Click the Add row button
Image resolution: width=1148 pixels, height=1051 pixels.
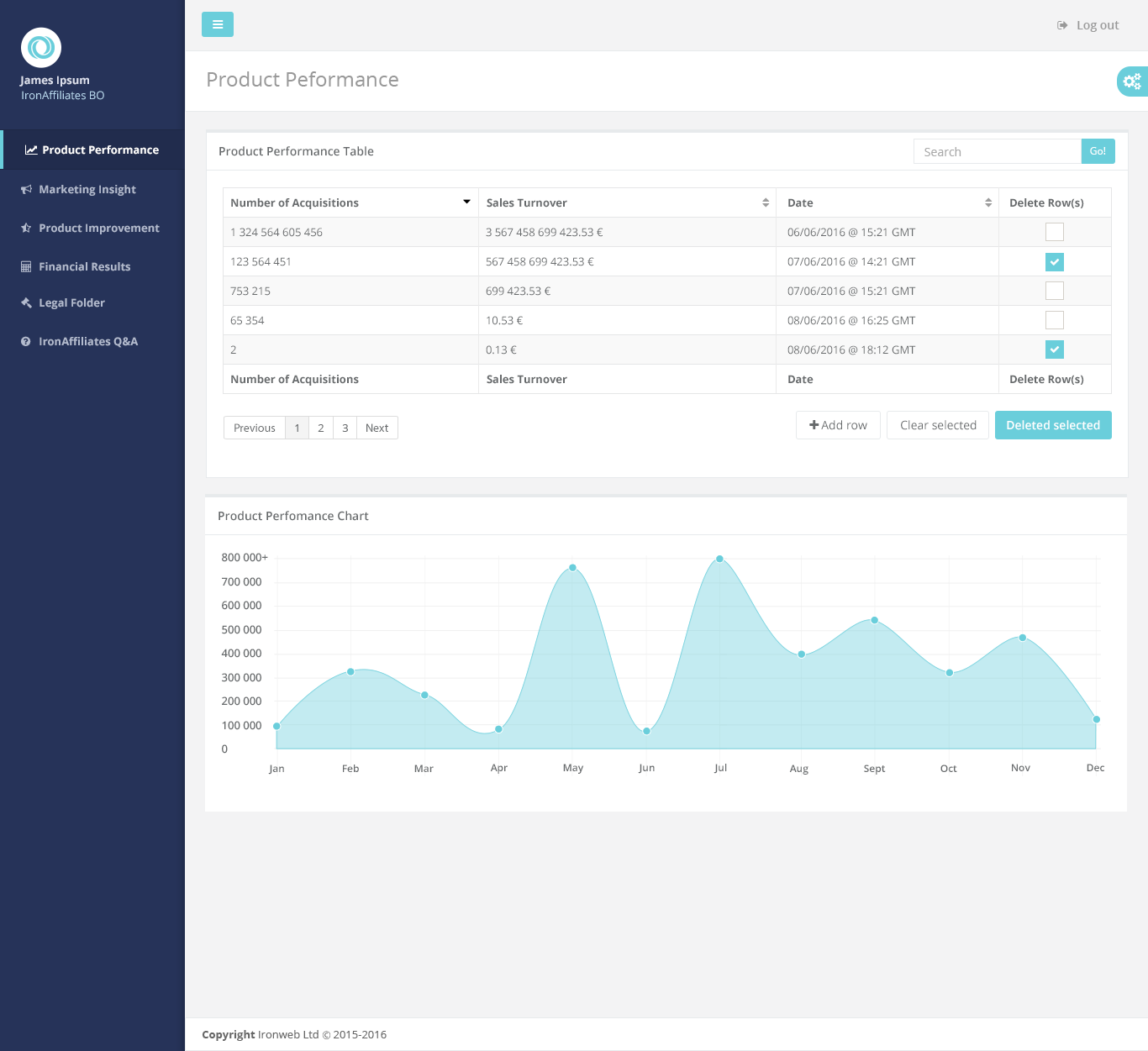(838, 425)
